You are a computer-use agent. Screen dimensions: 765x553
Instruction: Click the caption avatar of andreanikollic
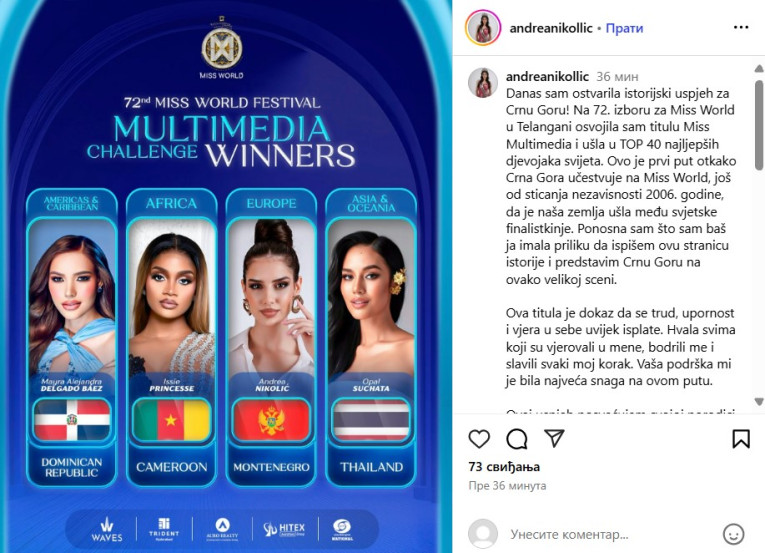tap(483, 82)
